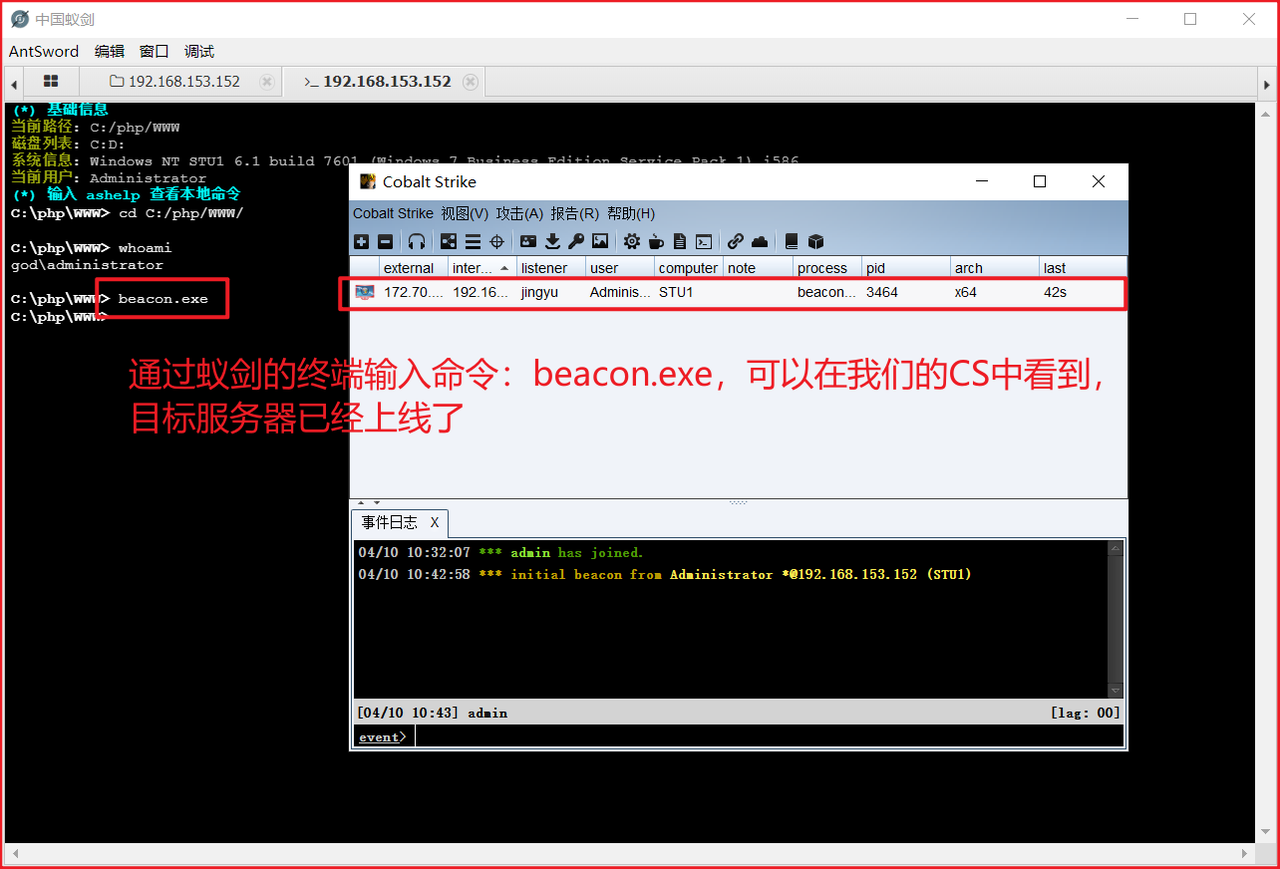
Task: Sort sessions by external column
Action: [414, 268]
